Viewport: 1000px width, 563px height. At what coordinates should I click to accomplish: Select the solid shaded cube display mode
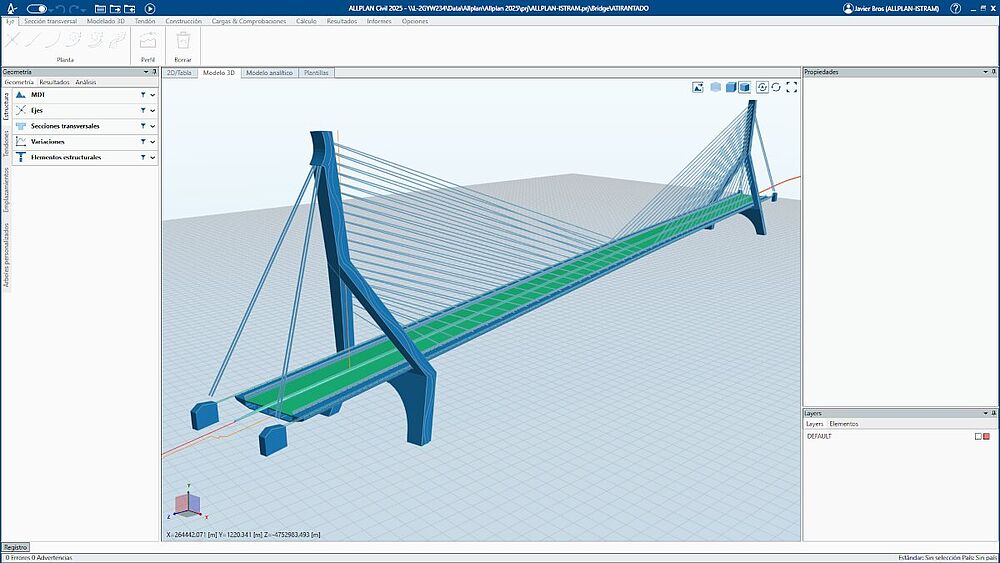pos(731,87)
